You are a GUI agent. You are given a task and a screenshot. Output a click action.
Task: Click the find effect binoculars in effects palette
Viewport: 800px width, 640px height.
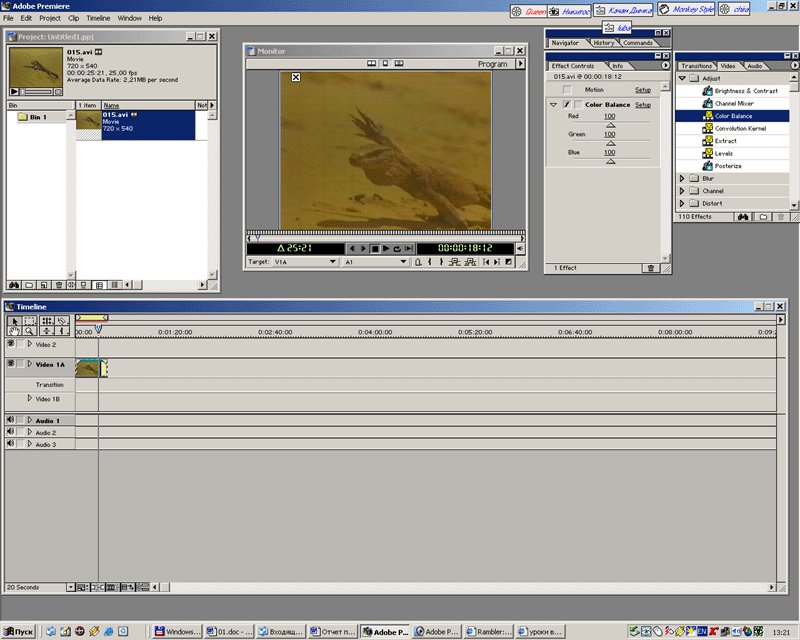click(x=744, y=216)
